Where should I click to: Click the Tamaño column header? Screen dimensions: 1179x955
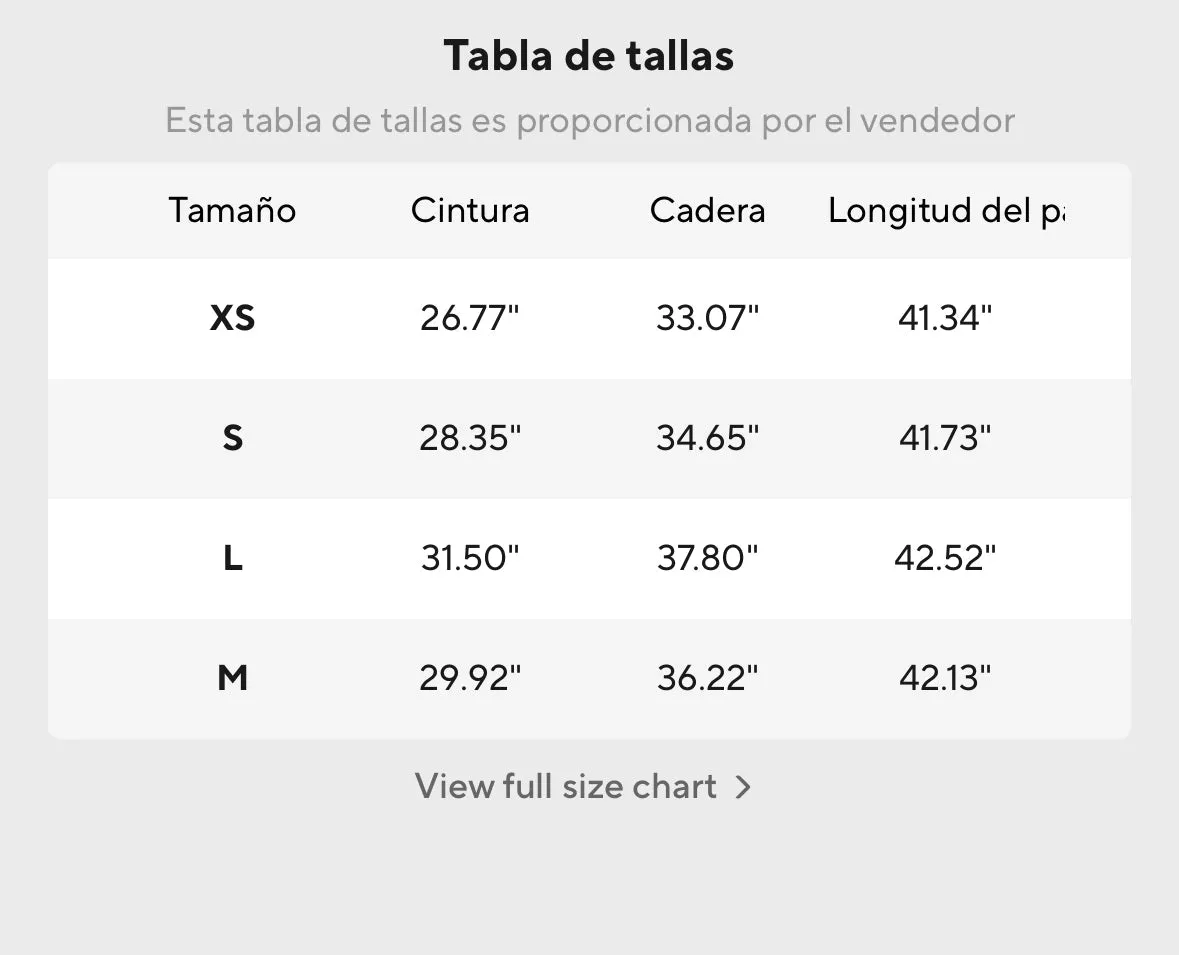(232, 210)
